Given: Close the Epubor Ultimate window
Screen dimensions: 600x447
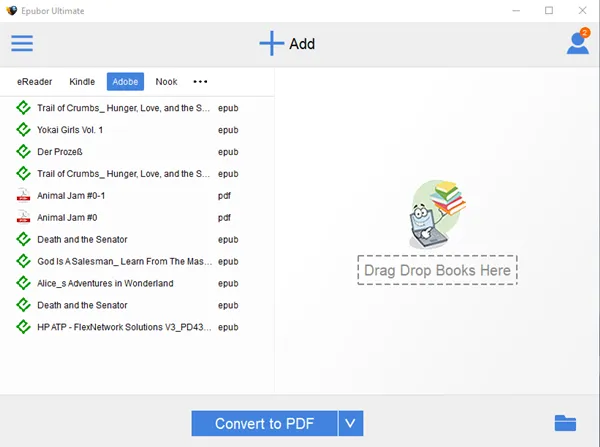Looking at the screenshot, I should (582, 10).
